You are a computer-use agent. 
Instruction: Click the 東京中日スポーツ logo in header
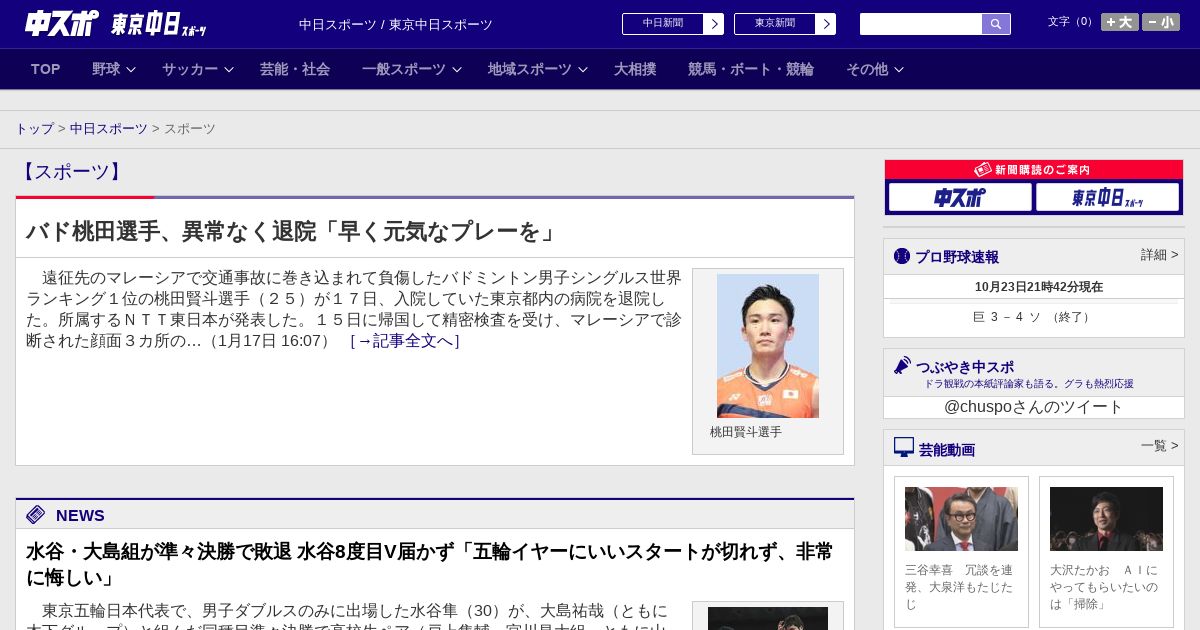coord(158,25)
